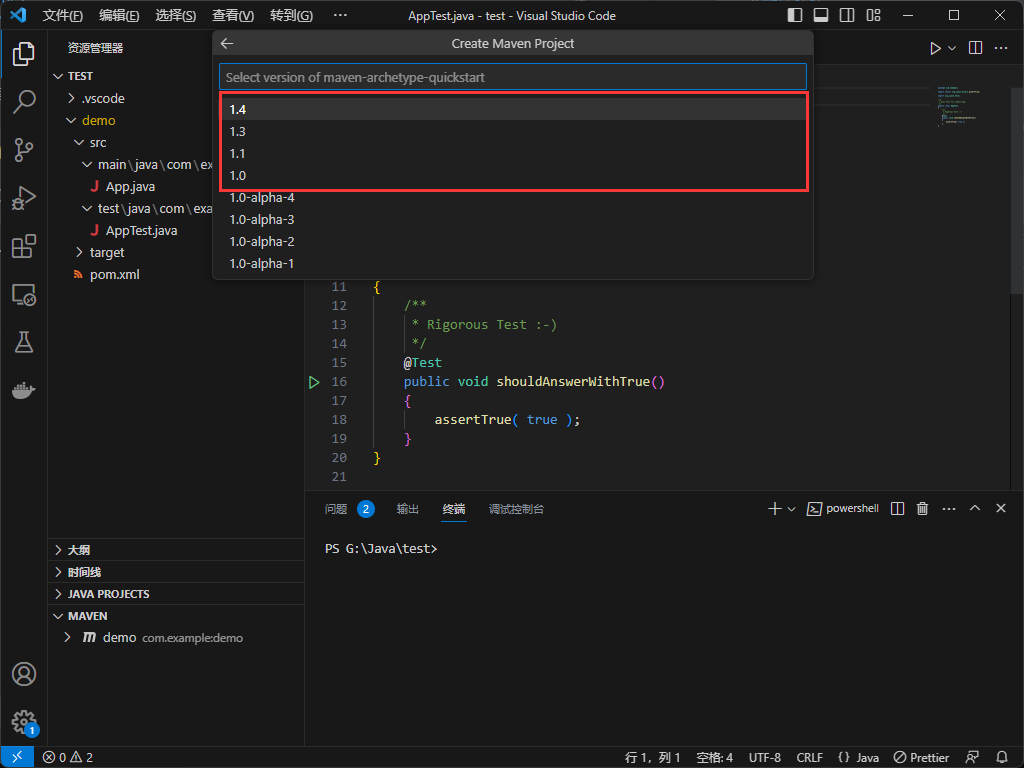This screenshot has height=768, width=1024.
Task: Open the Docker view in activity bar
Action: (x=24, y=390)
